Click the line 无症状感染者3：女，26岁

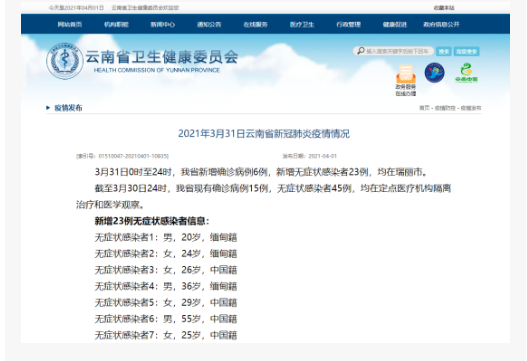point(166,270)
